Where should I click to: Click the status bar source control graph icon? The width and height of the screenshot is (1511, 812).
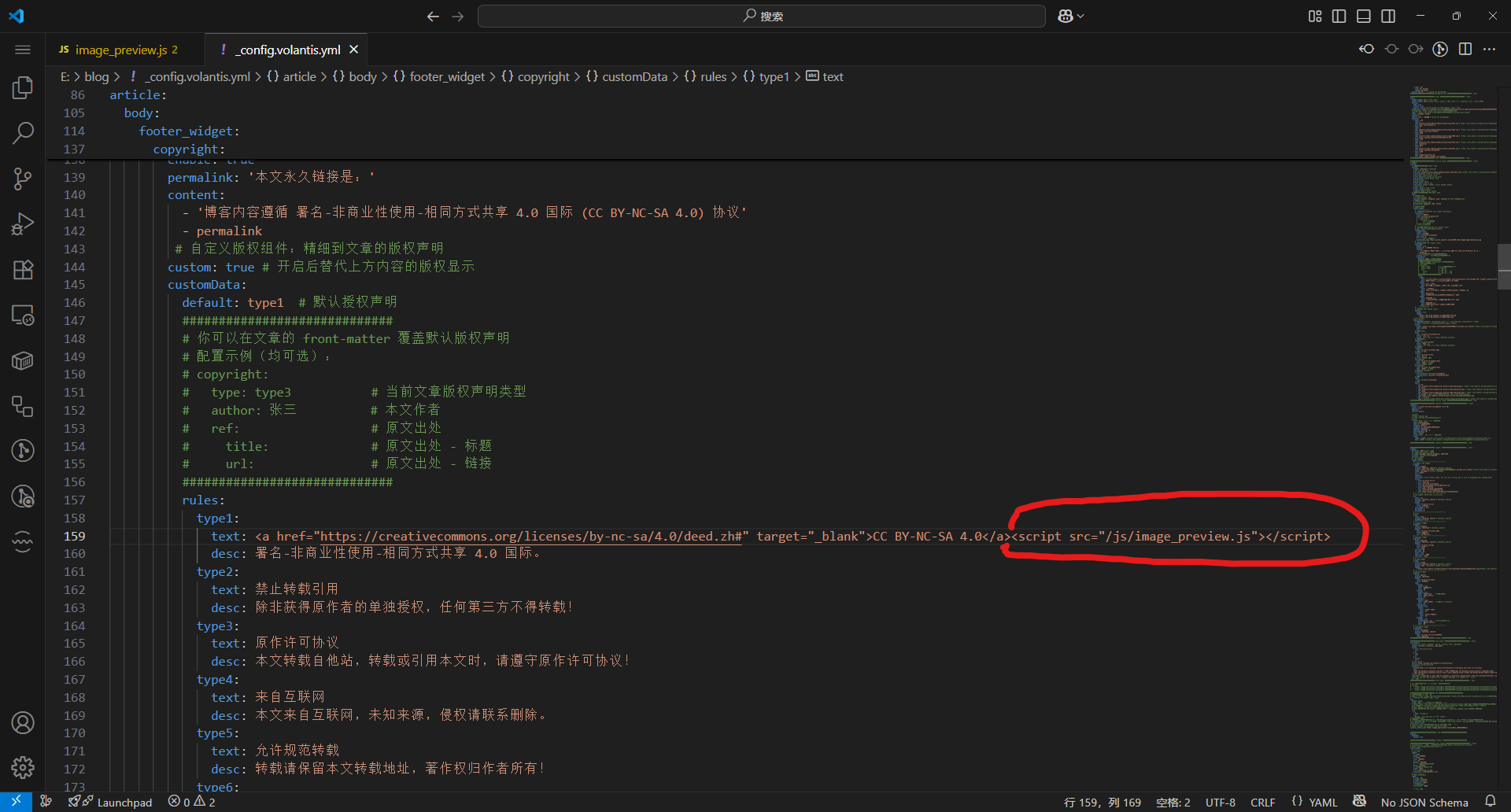click(x=46, y=802)
